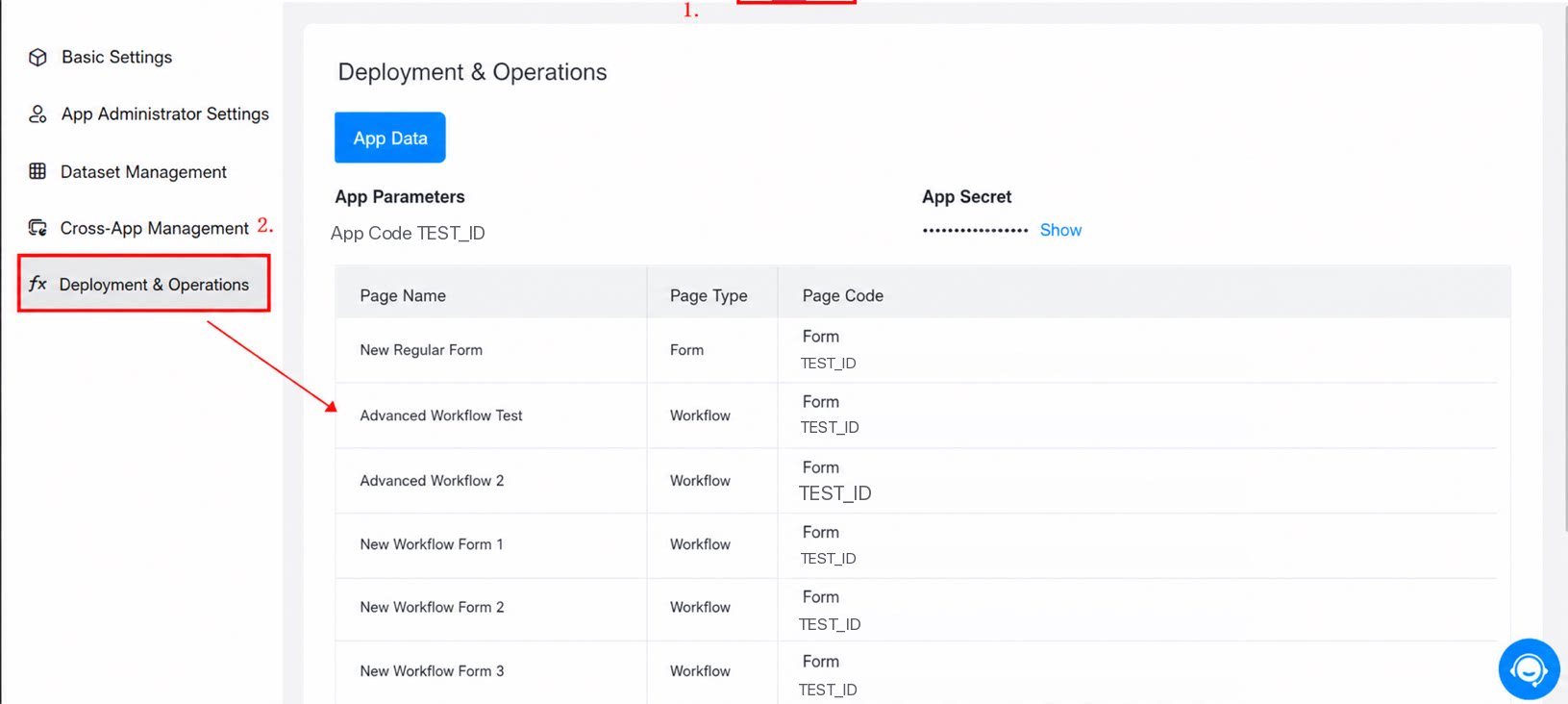
Task: Click the Basic Settings cube icon
Action: [37, 58]
